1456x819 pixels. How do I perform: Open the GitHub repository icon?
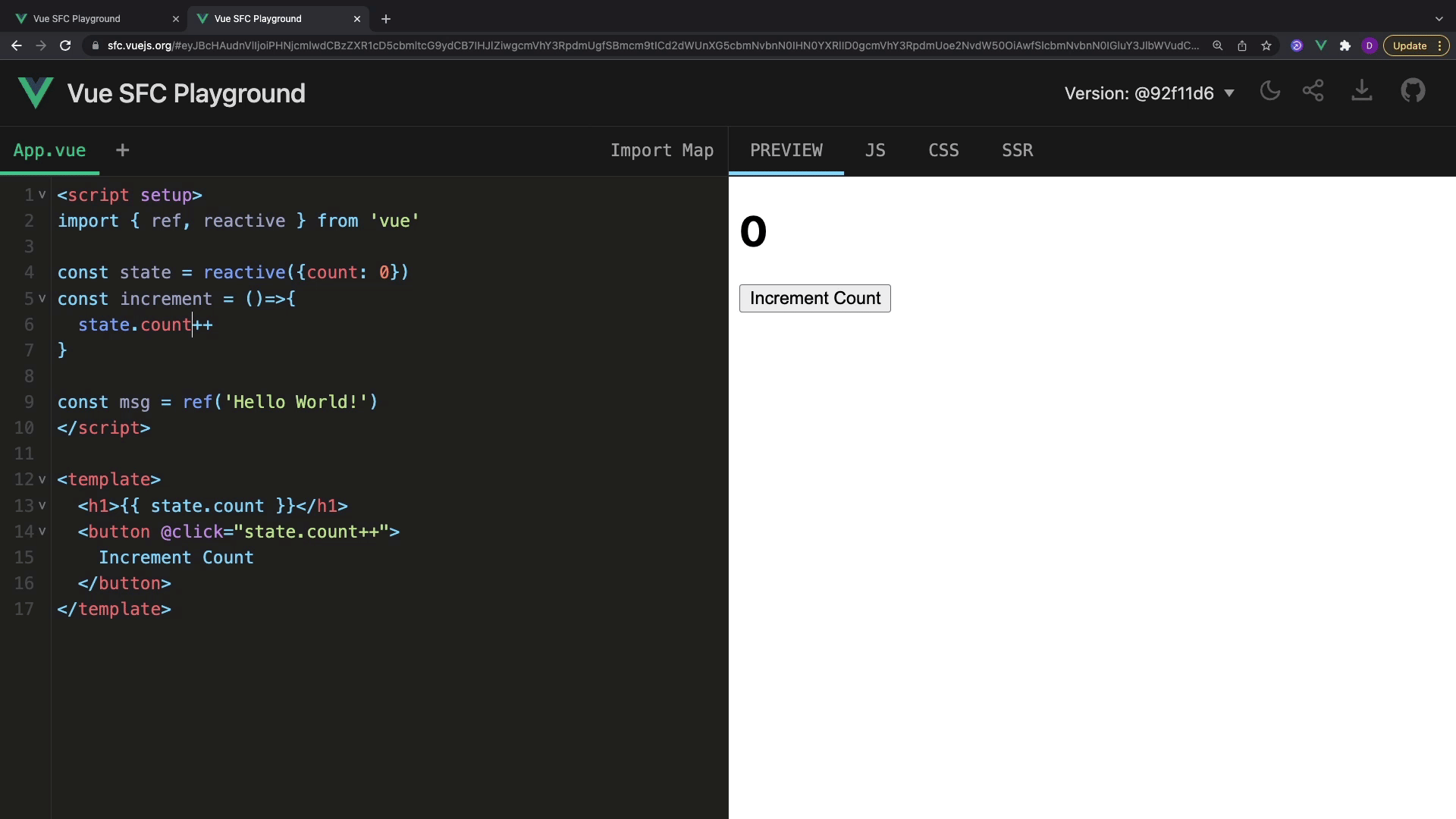tap(1413, 92)
